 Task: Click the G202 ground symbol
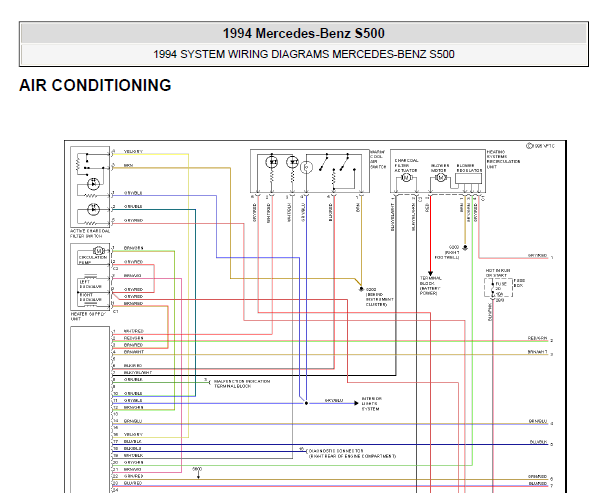[x=361, y=289]
